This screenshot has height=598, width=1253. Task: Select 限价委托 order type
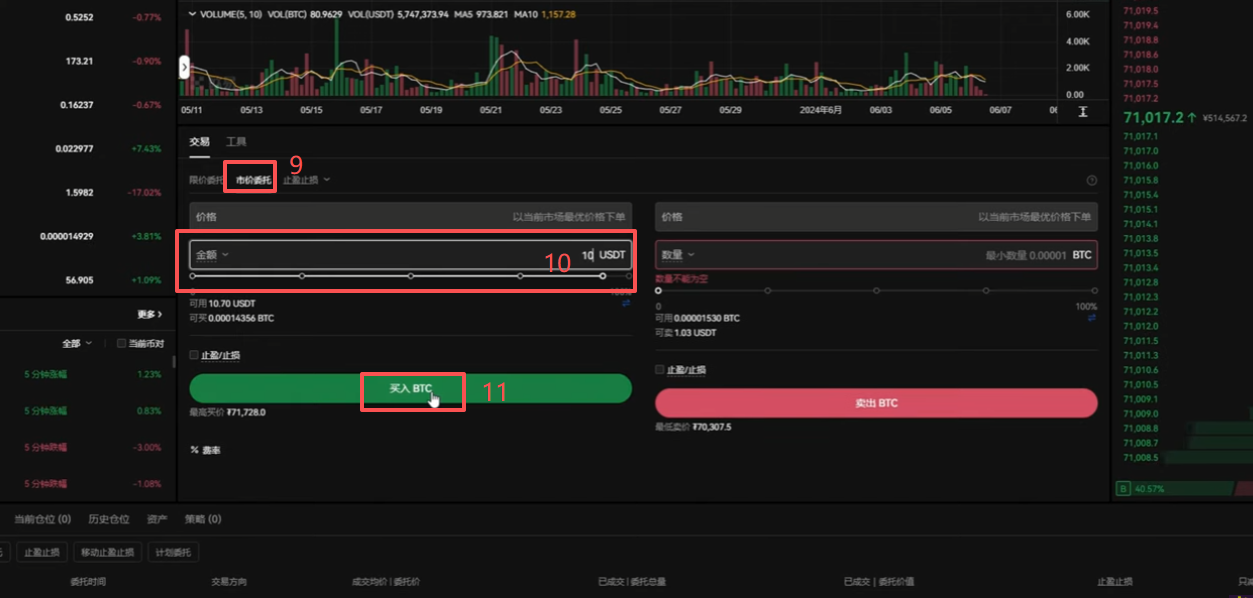206,180
